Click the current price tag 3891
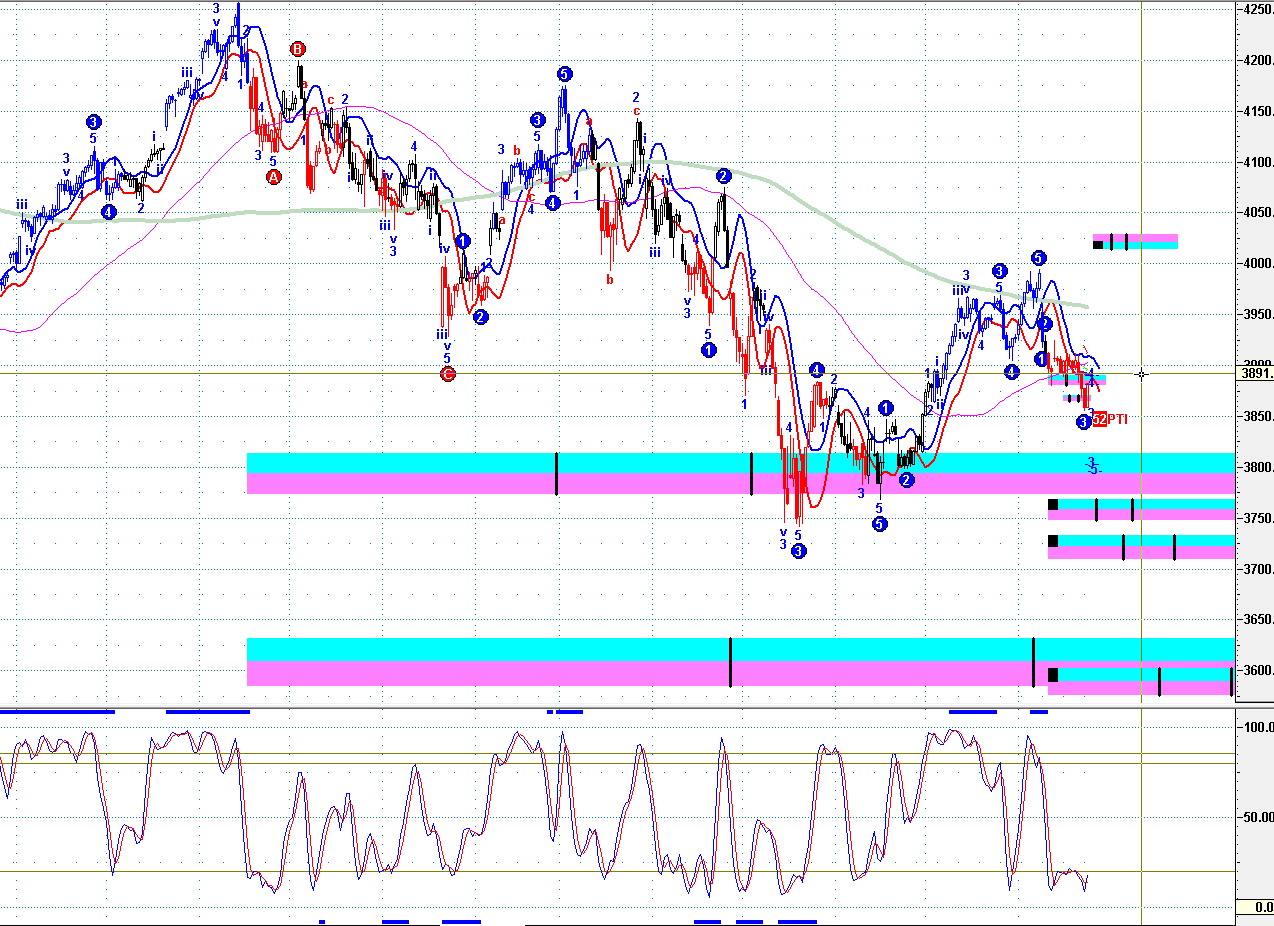This screenshot has height=926, width=1274. pos(1256,374)
